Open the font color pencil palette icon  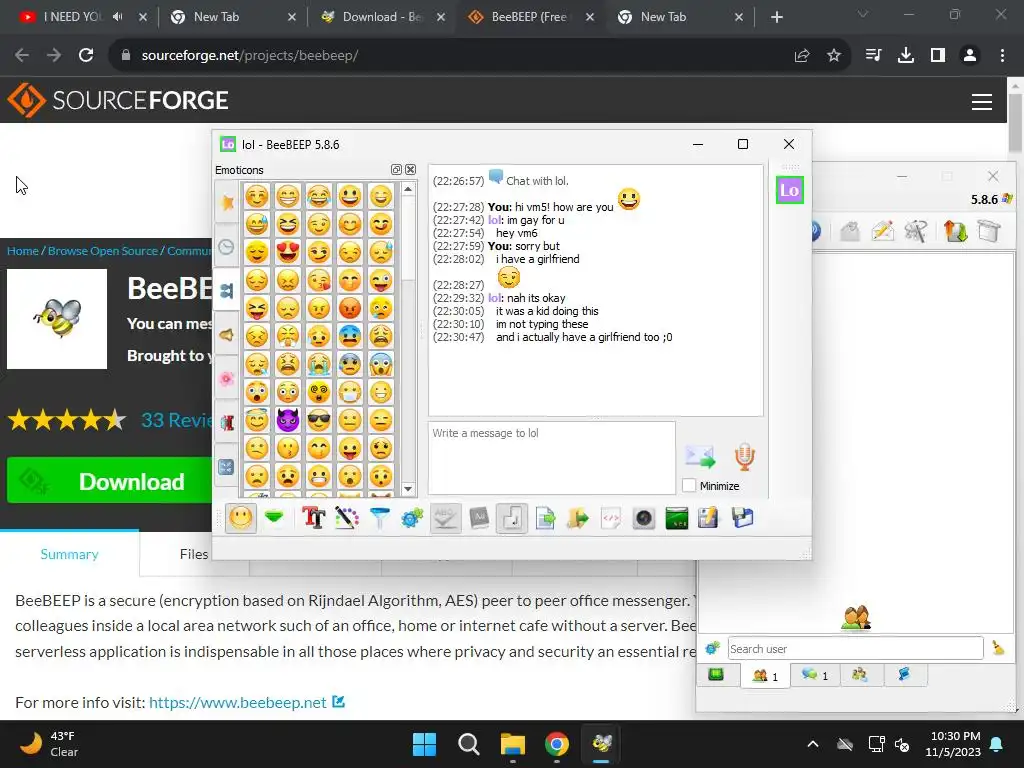[x=347, y=519]
